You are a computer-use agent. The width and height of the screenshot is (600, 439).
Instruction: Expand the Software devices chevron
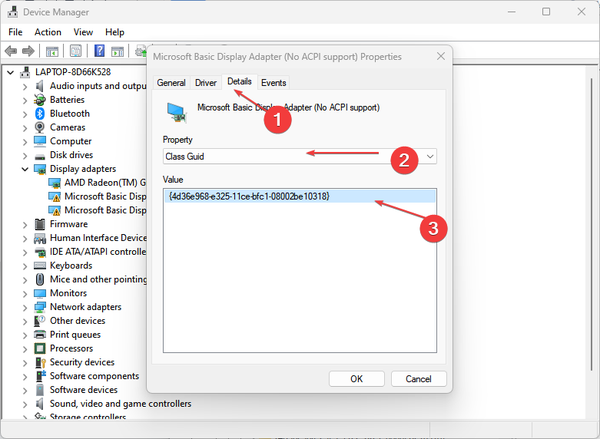click(x=25, y=390)
